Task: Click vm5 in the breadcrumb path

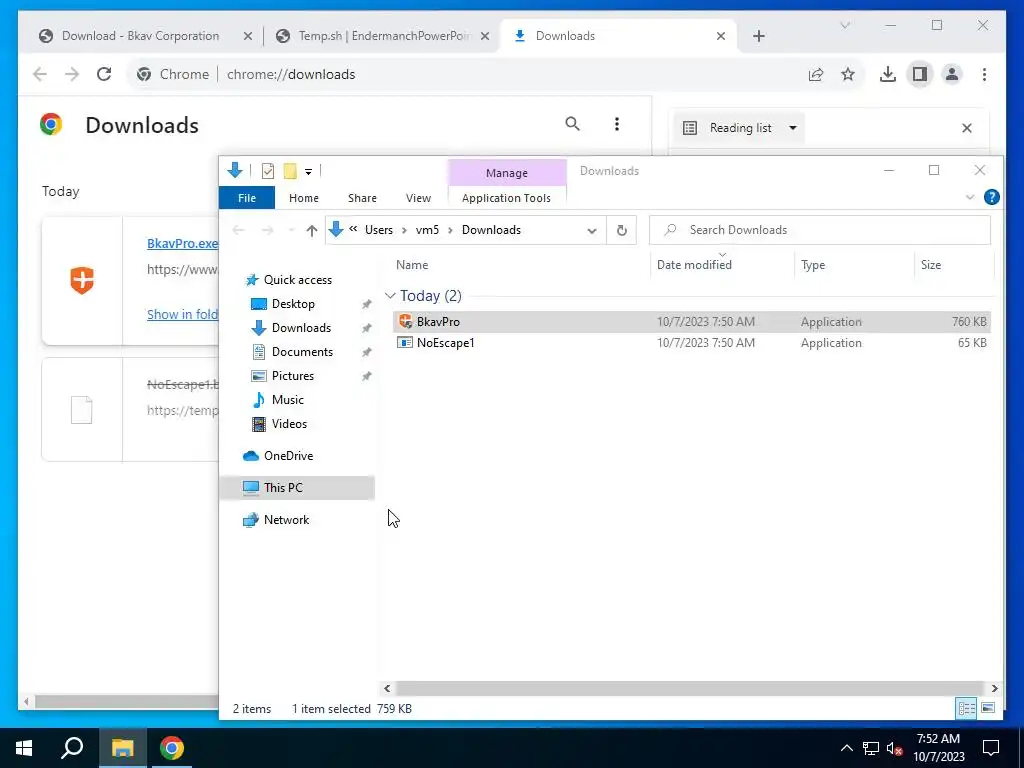Action: click(x=427, y=230)
